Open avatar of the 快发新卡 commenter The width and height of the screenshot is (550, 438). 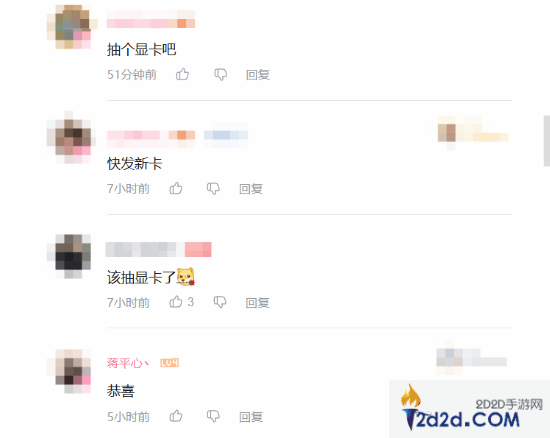(69, 137)
